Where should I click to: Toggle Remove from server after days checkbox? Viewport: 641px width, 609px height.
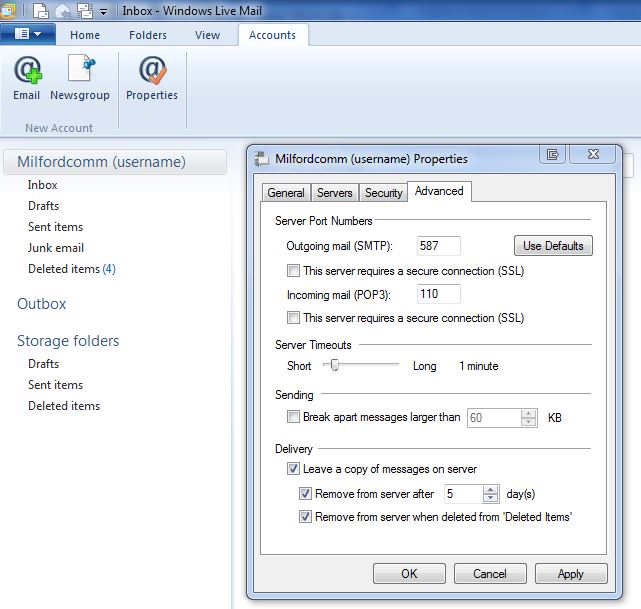pos(305,494)
